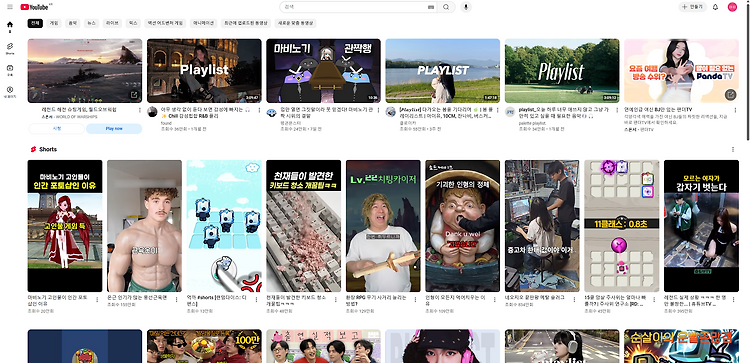
Task: Click channel avatar under 마비노기 관짝행 video
Action: [x=271, y=112]
